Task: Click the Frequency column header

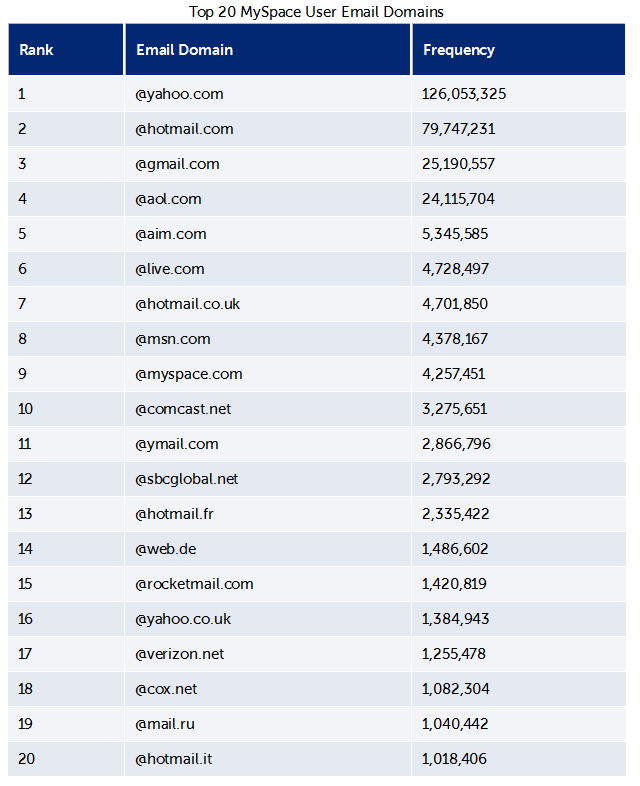Action: 458,50
